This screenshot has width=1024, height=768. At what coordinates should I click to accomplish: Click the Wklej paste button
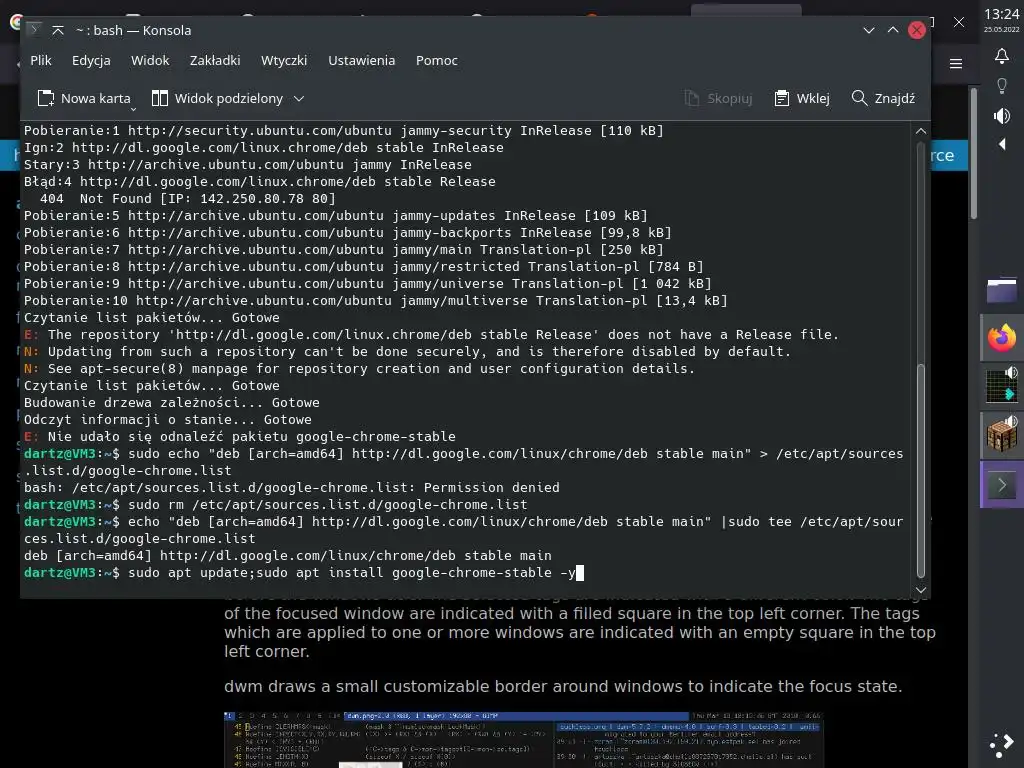pos(801,98)
